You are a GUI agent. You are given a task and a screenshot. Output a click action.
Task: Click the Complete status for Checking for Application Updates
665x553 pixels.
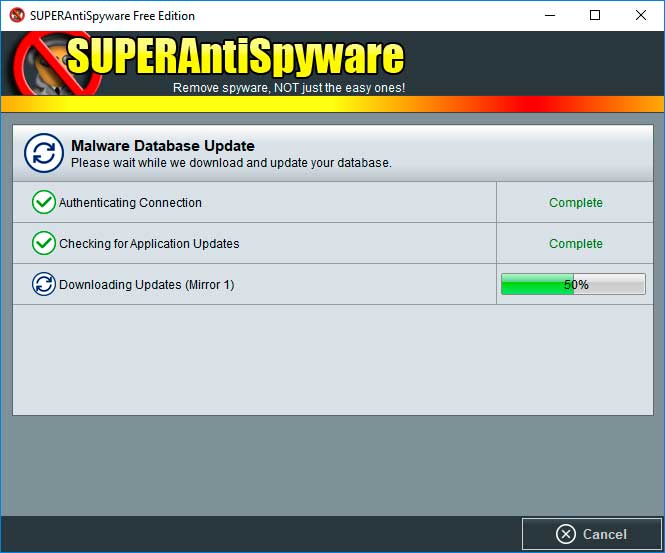[576, 244]
